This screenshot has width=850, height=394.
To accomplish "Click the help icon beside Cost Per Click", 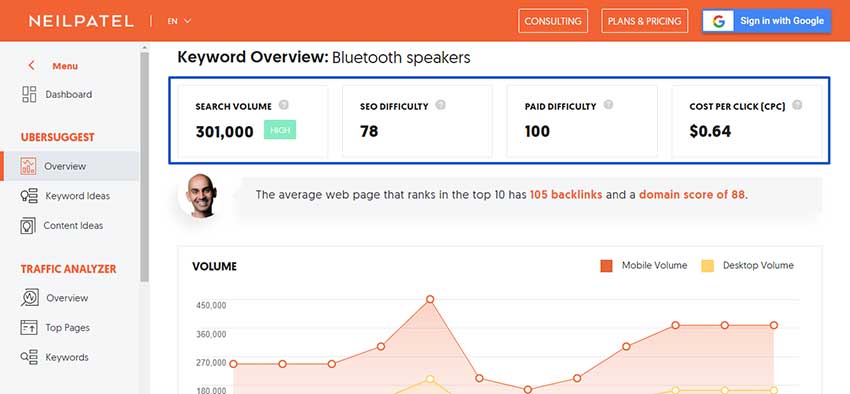I will 796,105.
